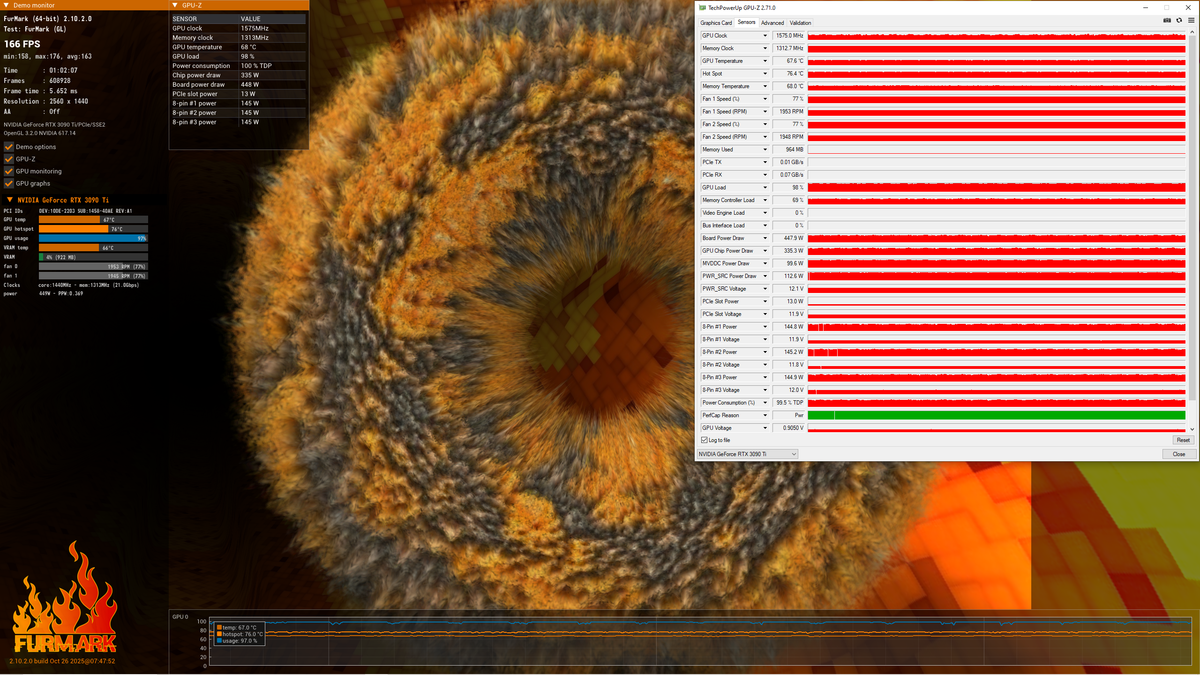Disable the GPU graphs checkbox
The height and width of the screenshot is (675, 1200).
(9, 183)
